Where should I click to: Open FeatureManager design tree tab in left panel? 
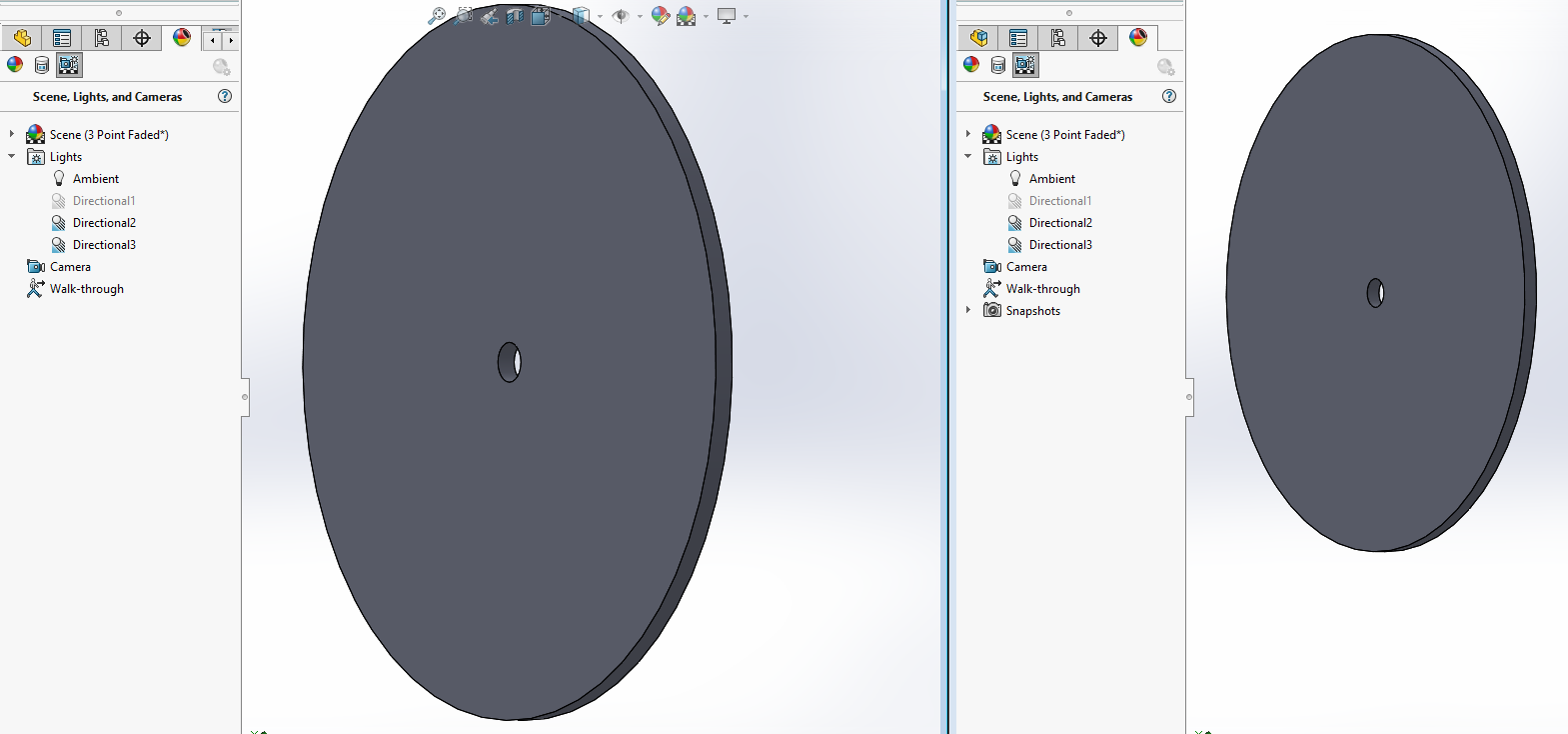pyautogui.click(x=22, y=38)
